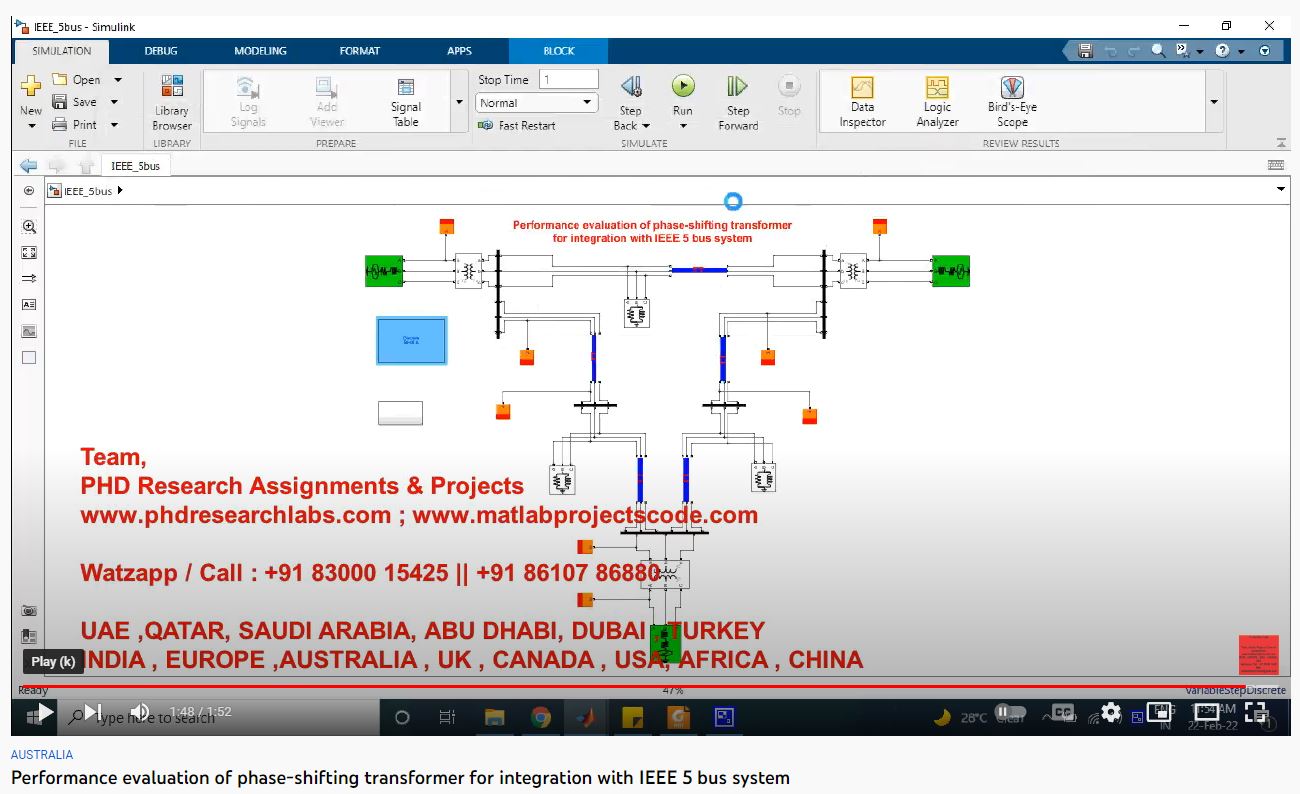
Task: Toggle Fast Restart option
Action: click(x=517, y=126)
